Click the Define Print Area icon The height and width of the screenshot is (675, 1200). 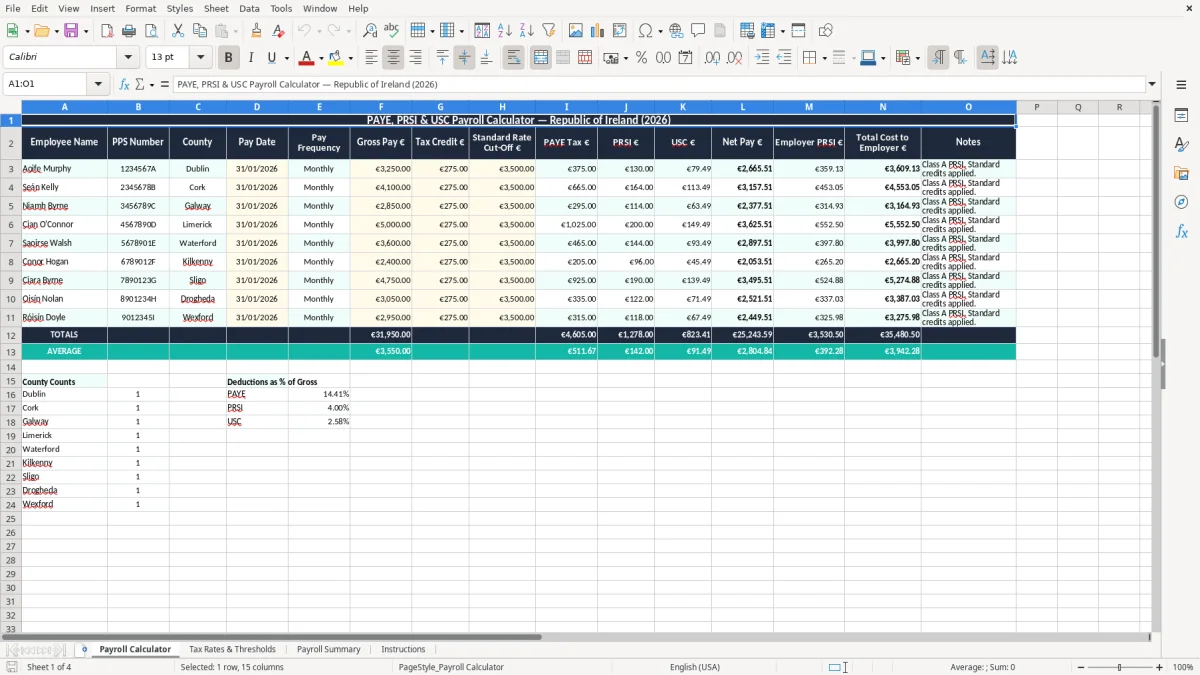[x=747, y=31]
